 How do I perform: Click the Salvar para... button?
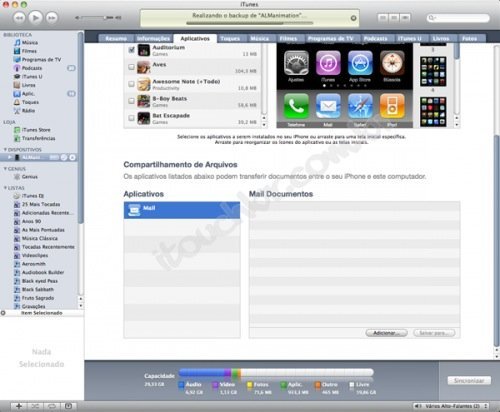click(434, 333)
